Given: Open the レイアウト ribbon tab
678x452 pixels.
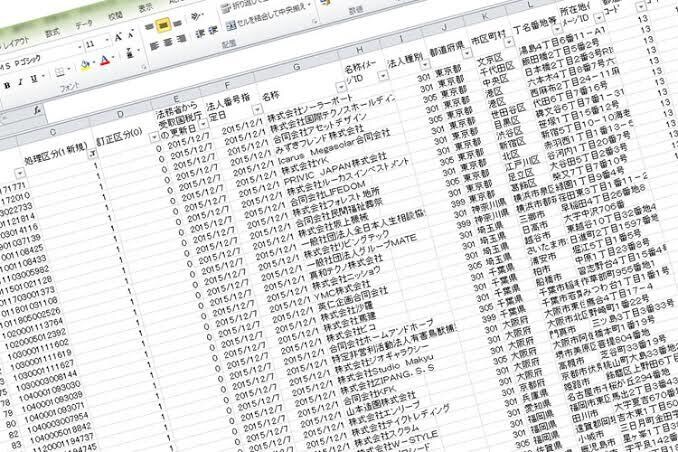Looking at the screenshot, I should pos(14,43).
